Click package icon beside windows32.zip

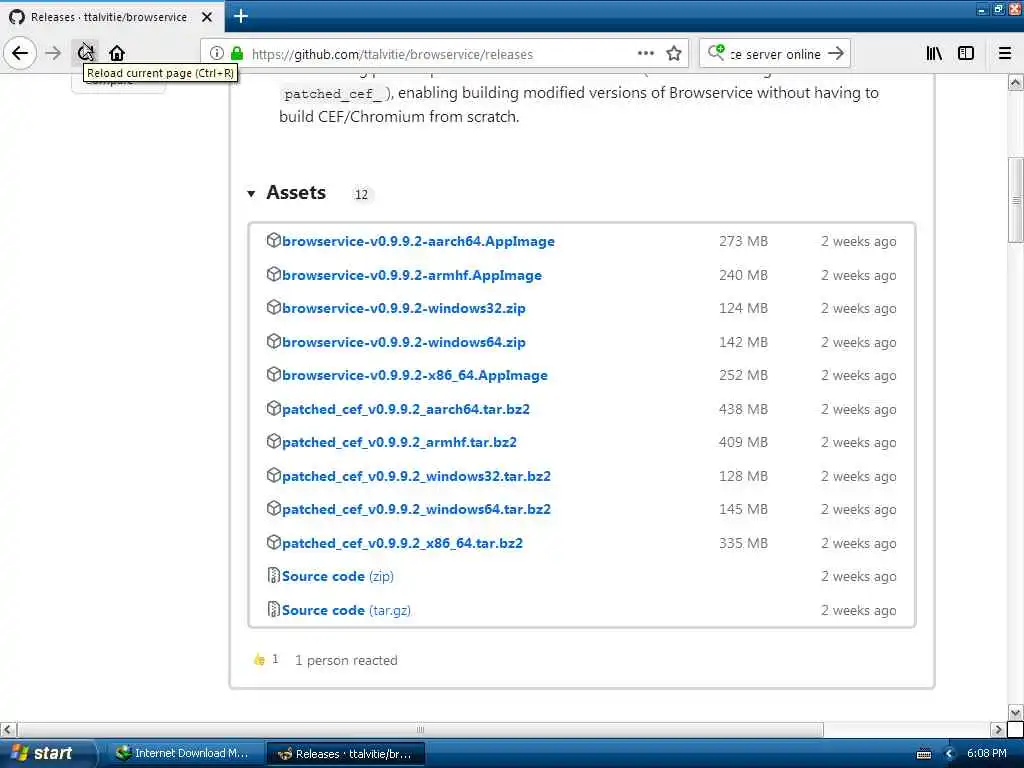tap(274, 308)
